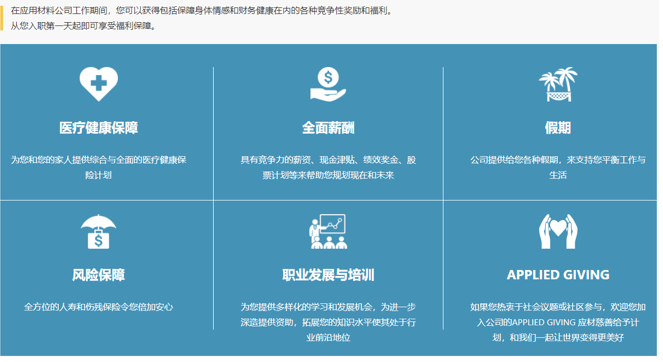Click the line 从您入职第一天起即可享受福利保障
Image resolution: width=663 pixels, height=362 pixels.
(x=84, y=26)
